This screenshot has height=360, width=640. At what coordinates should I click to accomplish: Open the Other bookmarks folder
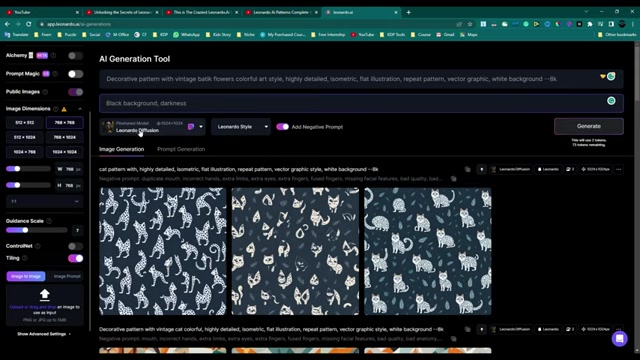617,35
